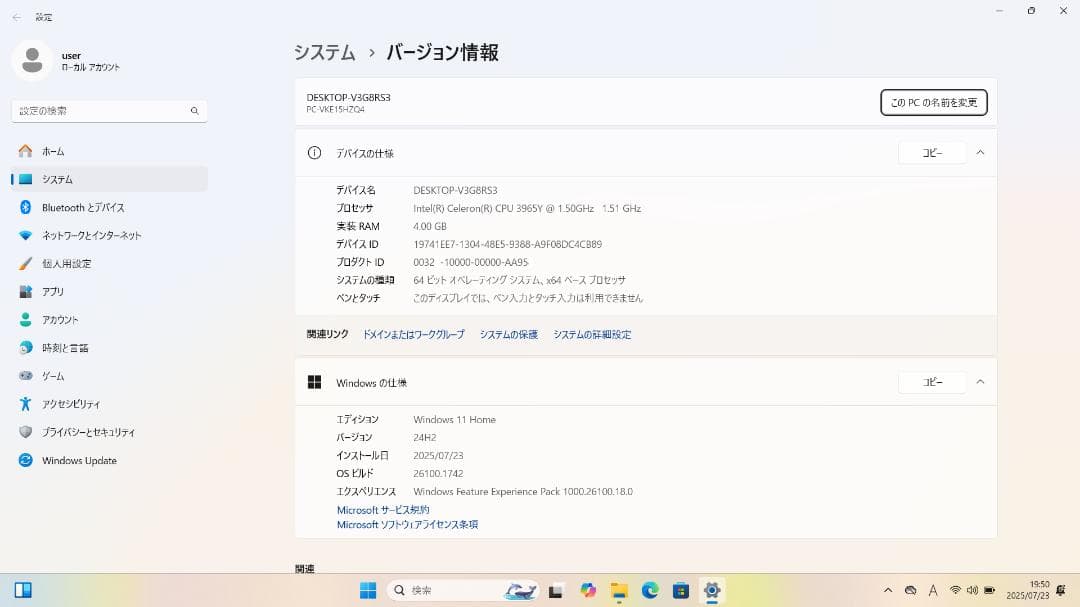Click the Windows Update sync icon
This screenshot has width=1080, height=607.
pyautogui.click(x=25, y=460)
